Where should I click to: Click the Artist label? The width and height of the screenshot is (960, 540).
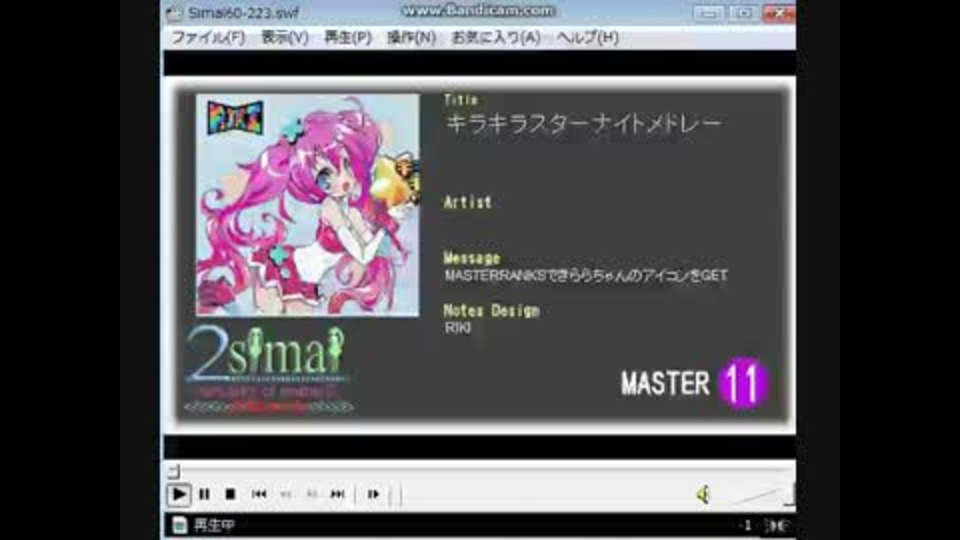468,202
